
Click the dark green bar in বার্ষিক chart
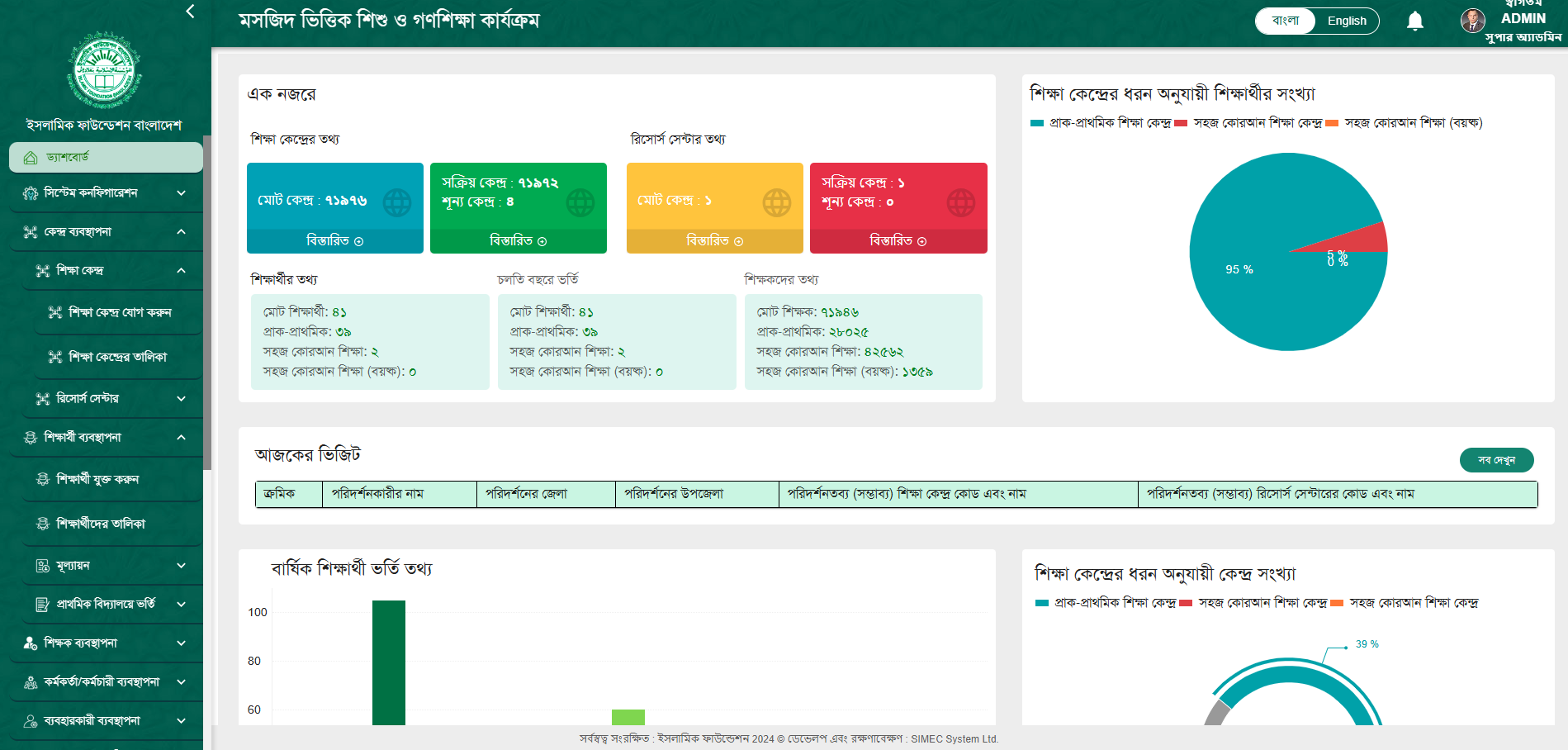[x=389, y=662]
